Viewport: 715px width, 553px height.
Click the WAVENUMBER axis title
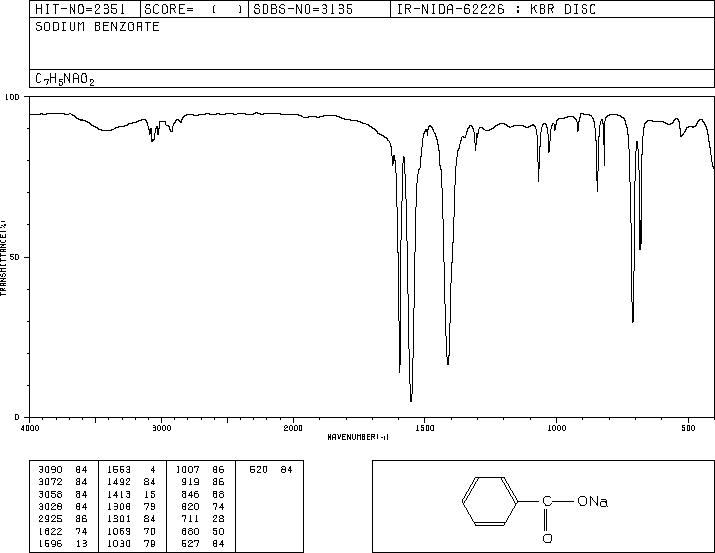[358, 437]
